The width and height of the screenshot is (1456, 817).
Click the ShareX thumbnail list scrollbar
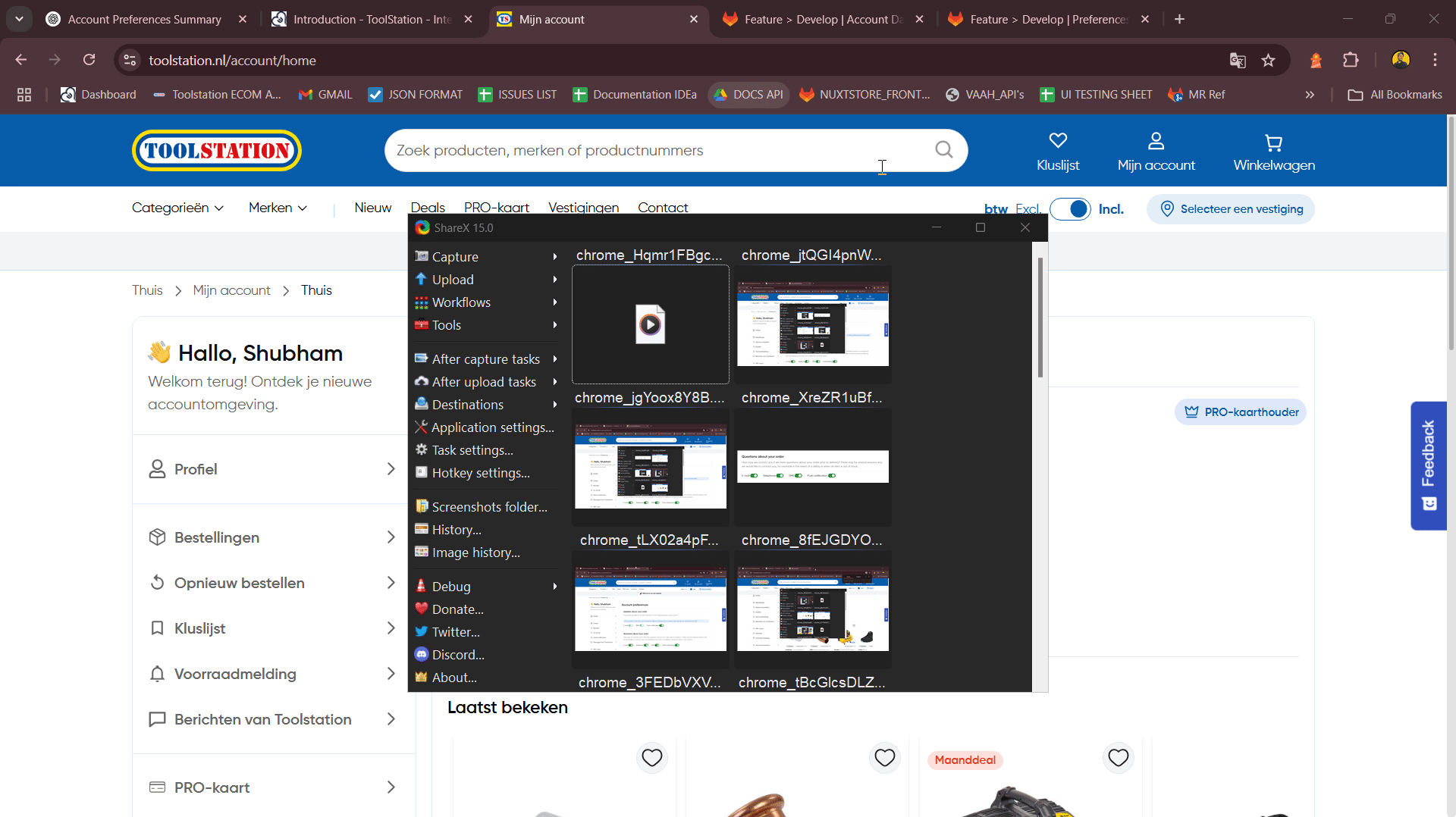tap(1040, 318)
